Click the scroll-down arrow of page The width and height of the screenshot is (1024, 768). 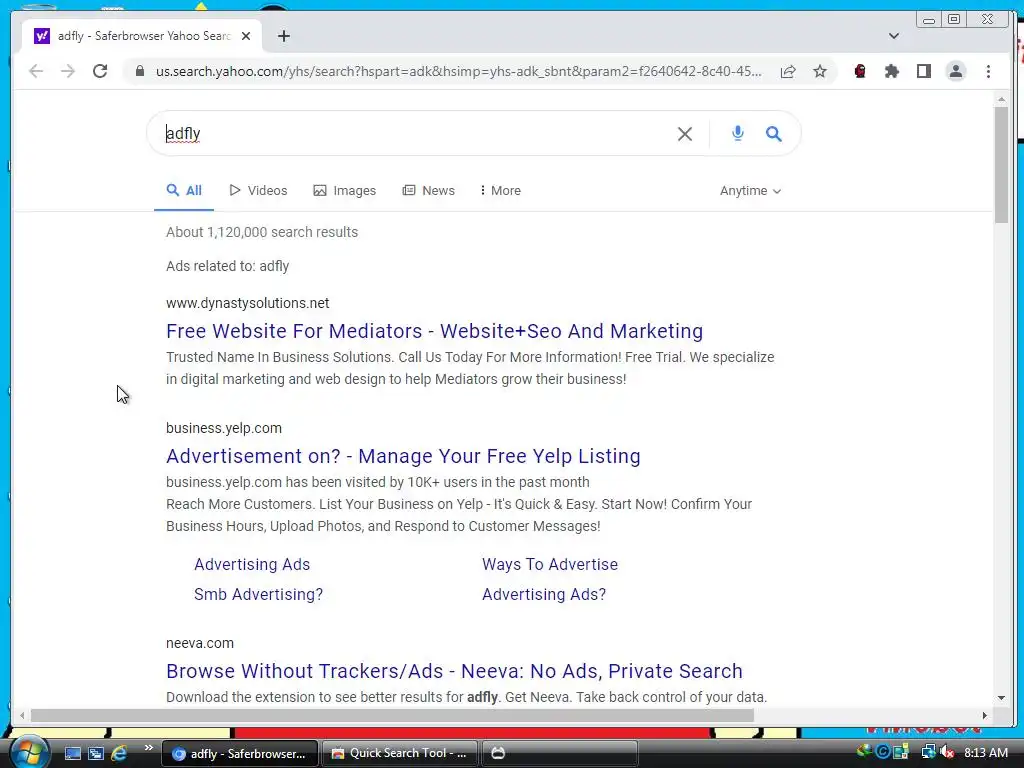(1001, 697)
